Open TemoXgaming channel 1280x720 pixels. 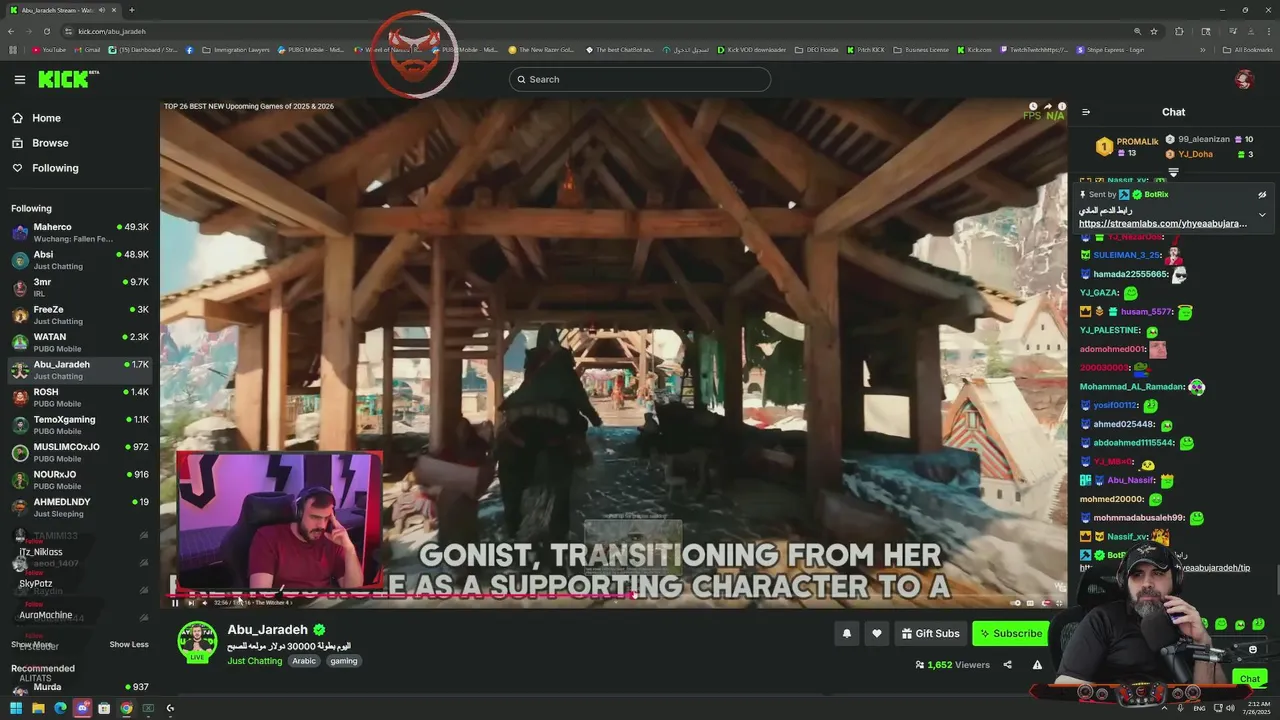(x=79, y=425)
